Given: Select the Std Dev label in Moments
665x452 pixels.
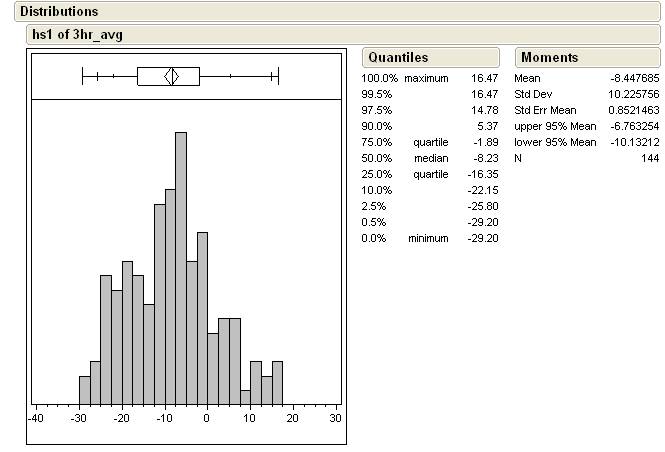Looking at the screenshot, I should pos(533,94).
